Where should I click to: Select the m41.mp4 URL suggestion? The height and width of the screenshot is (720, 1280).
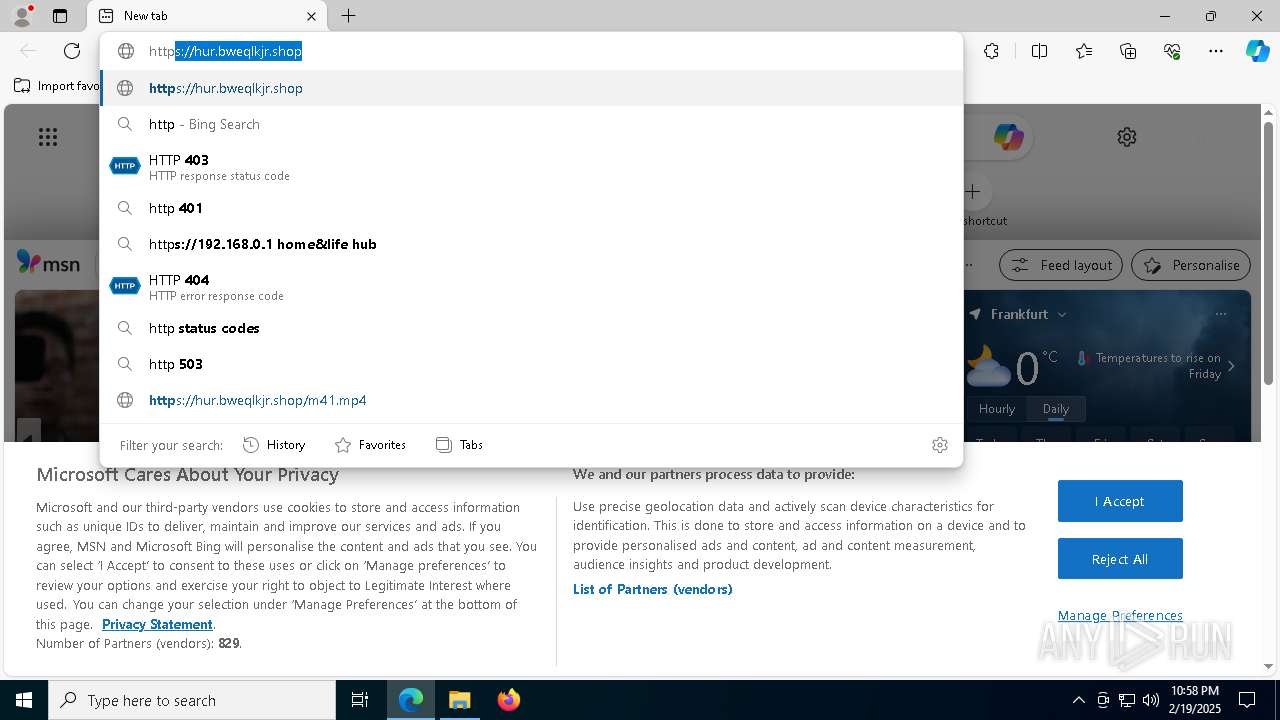(531, 400)
